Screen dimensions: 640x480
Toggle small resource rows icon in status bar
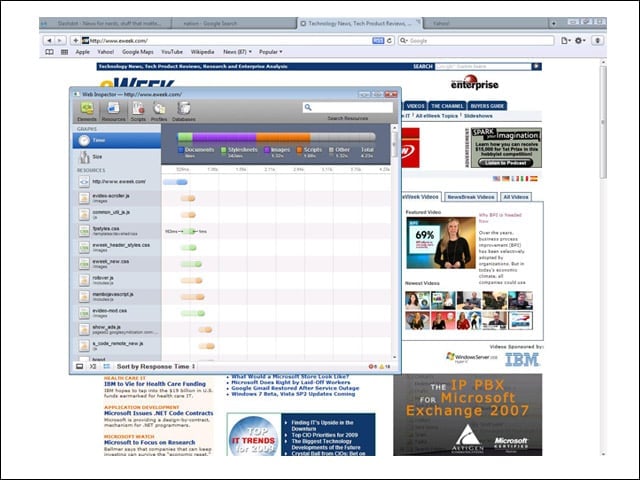tap(107, 367)
